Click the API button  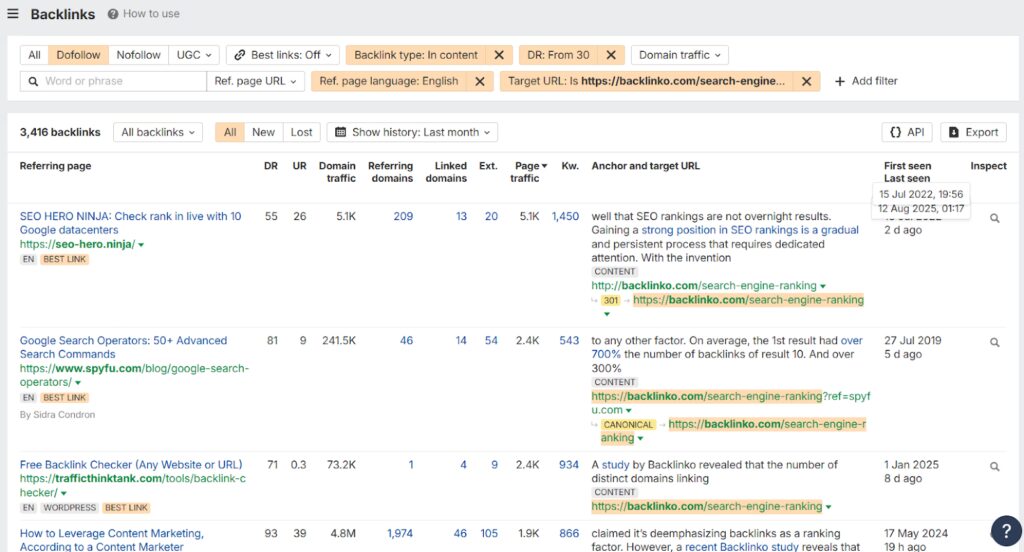(x=907, y=132)
